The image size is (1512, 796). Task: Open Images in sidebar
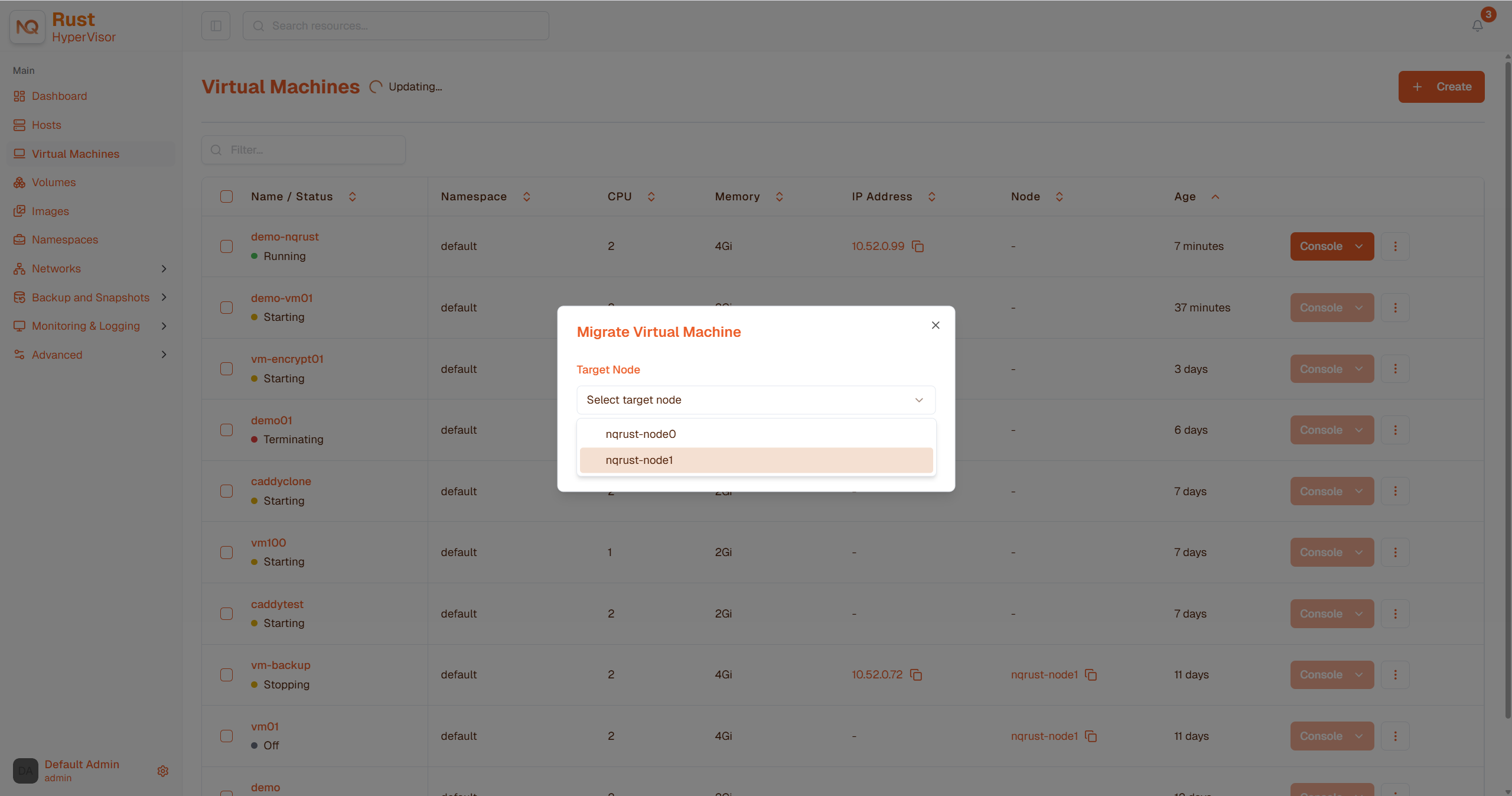tap(92, 212)
